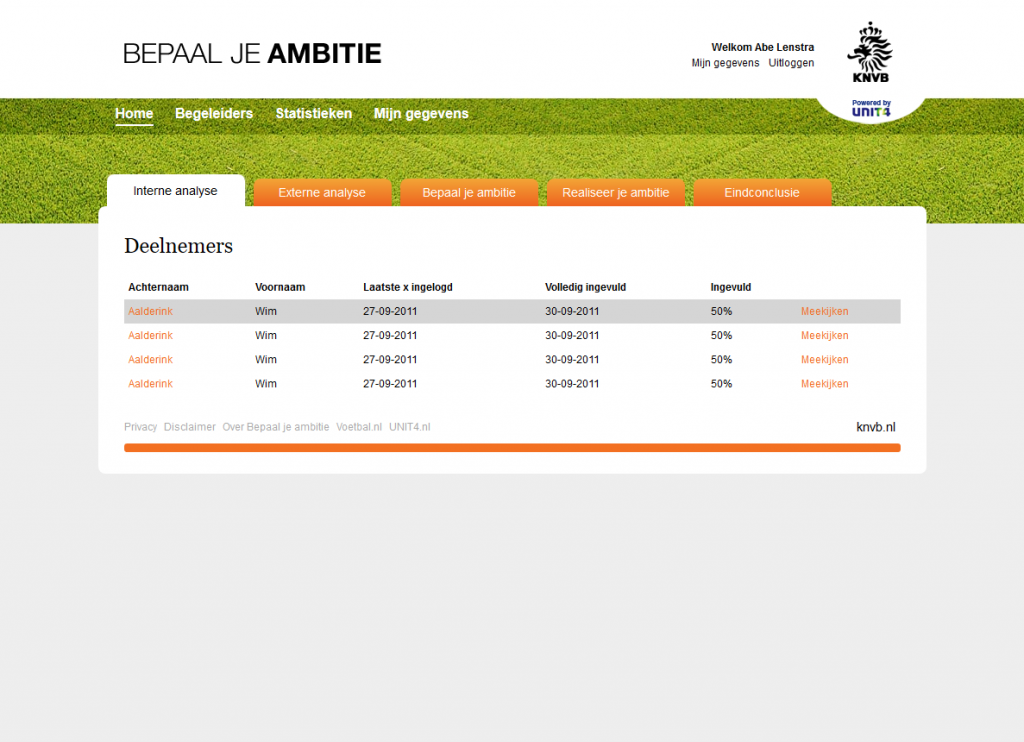The height and width of the screenshot is (742, 1024).
Task: Click the Mijn gegevens link beside Uitloggen
Action: 725,63
